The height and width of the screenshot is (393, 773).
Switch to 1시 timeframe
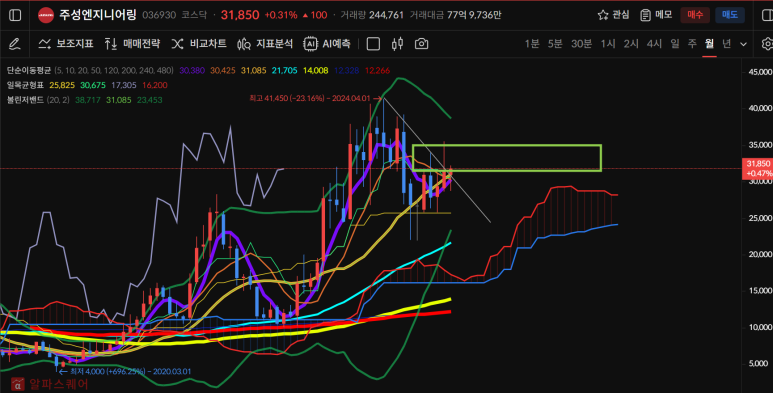pyautogui.click(x=608, y=44)
